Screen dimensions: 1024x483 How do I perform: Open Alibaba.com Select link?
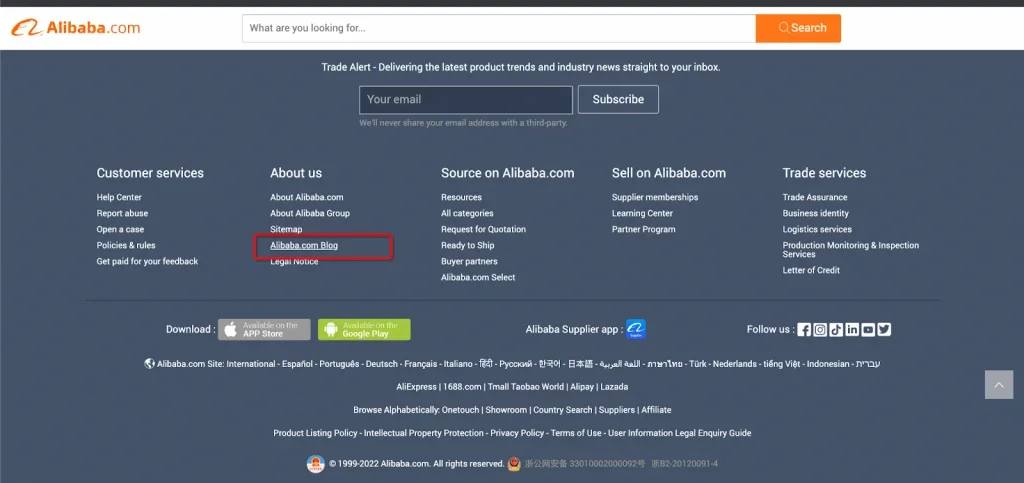click(x=478, y=277)
